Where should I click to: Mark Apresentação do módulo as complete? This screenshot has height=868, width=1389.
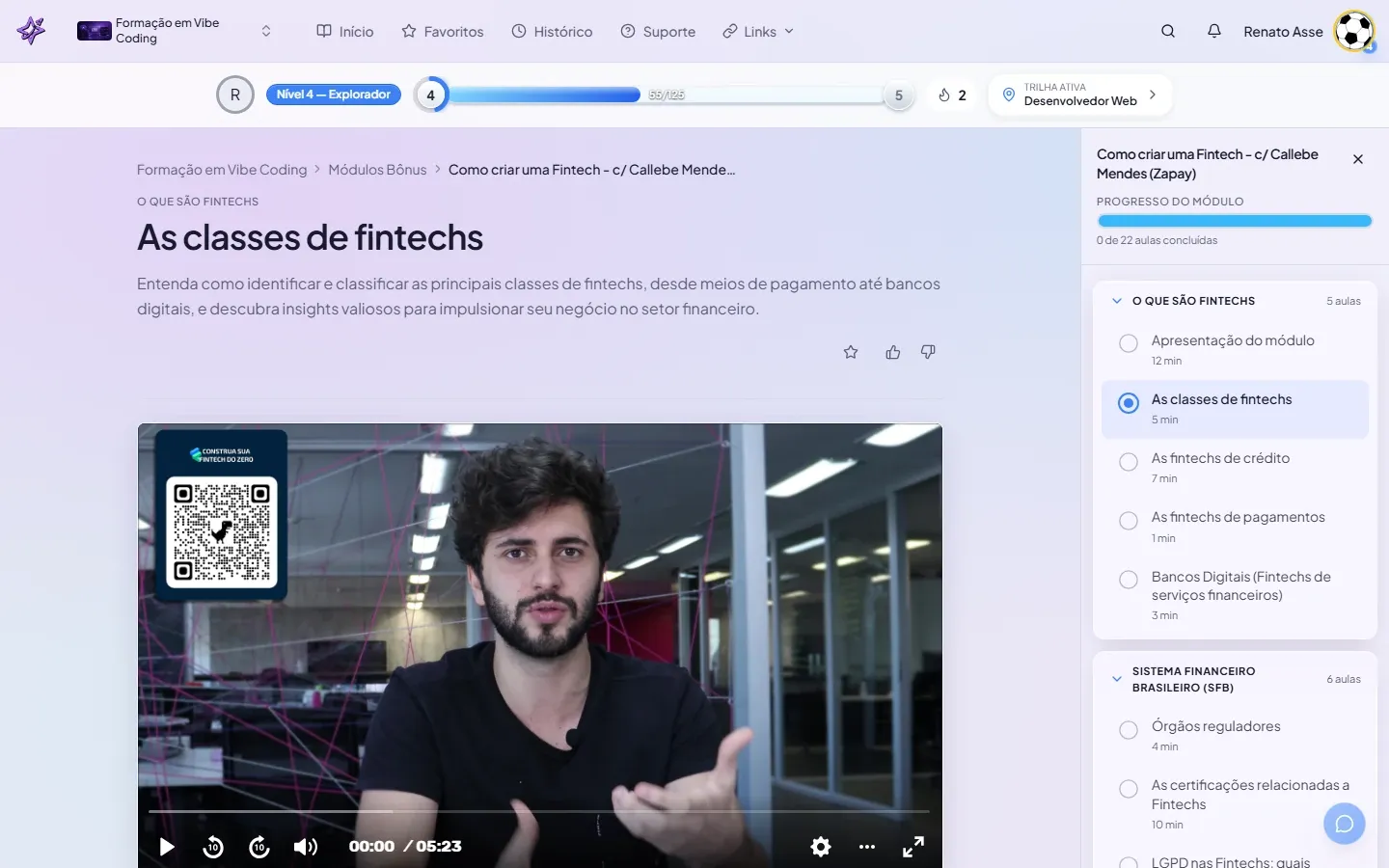[x=1129, y=343]
